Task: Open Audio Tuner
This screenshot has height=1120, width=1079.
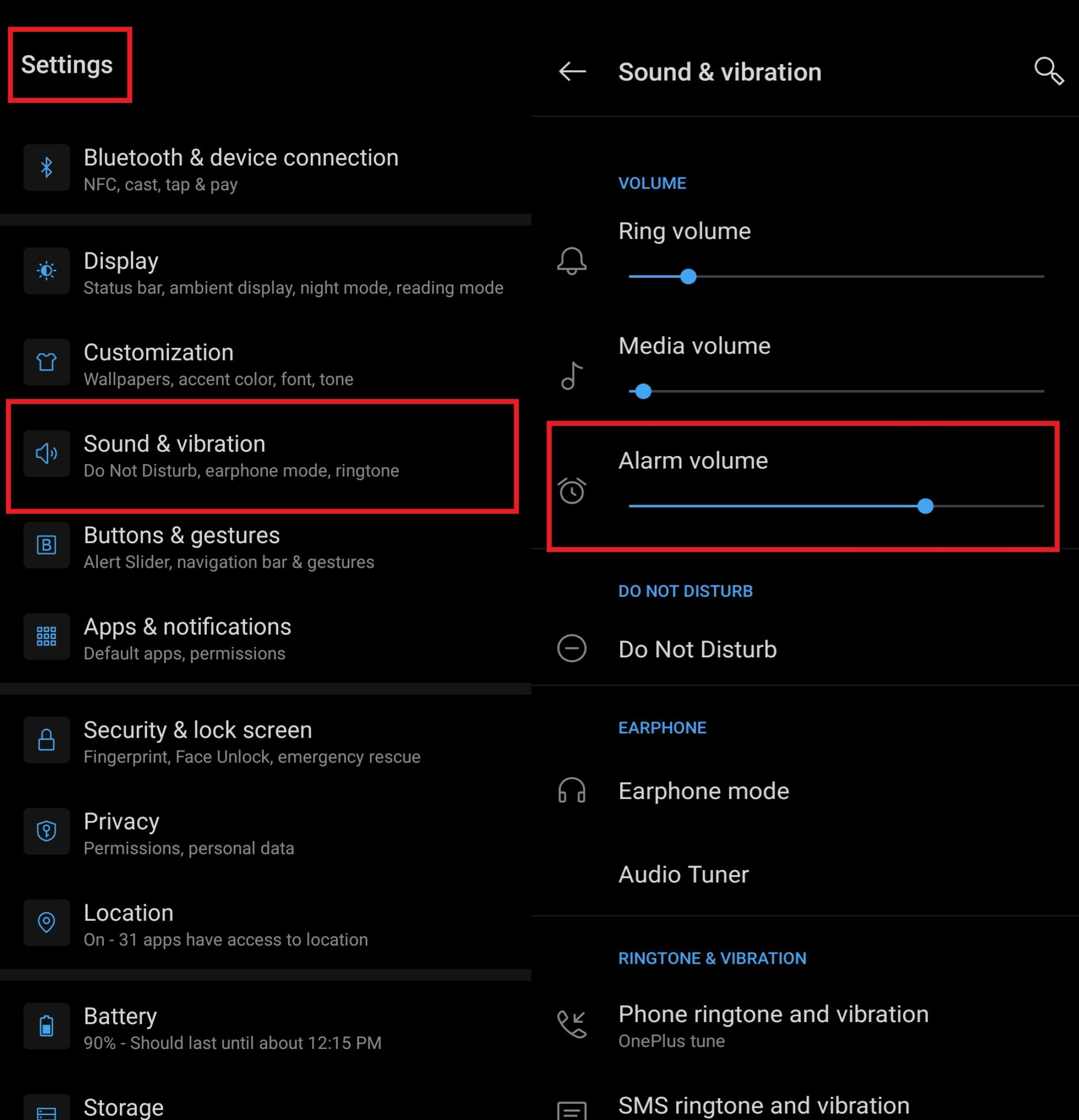Action: (x=684, y=874)
